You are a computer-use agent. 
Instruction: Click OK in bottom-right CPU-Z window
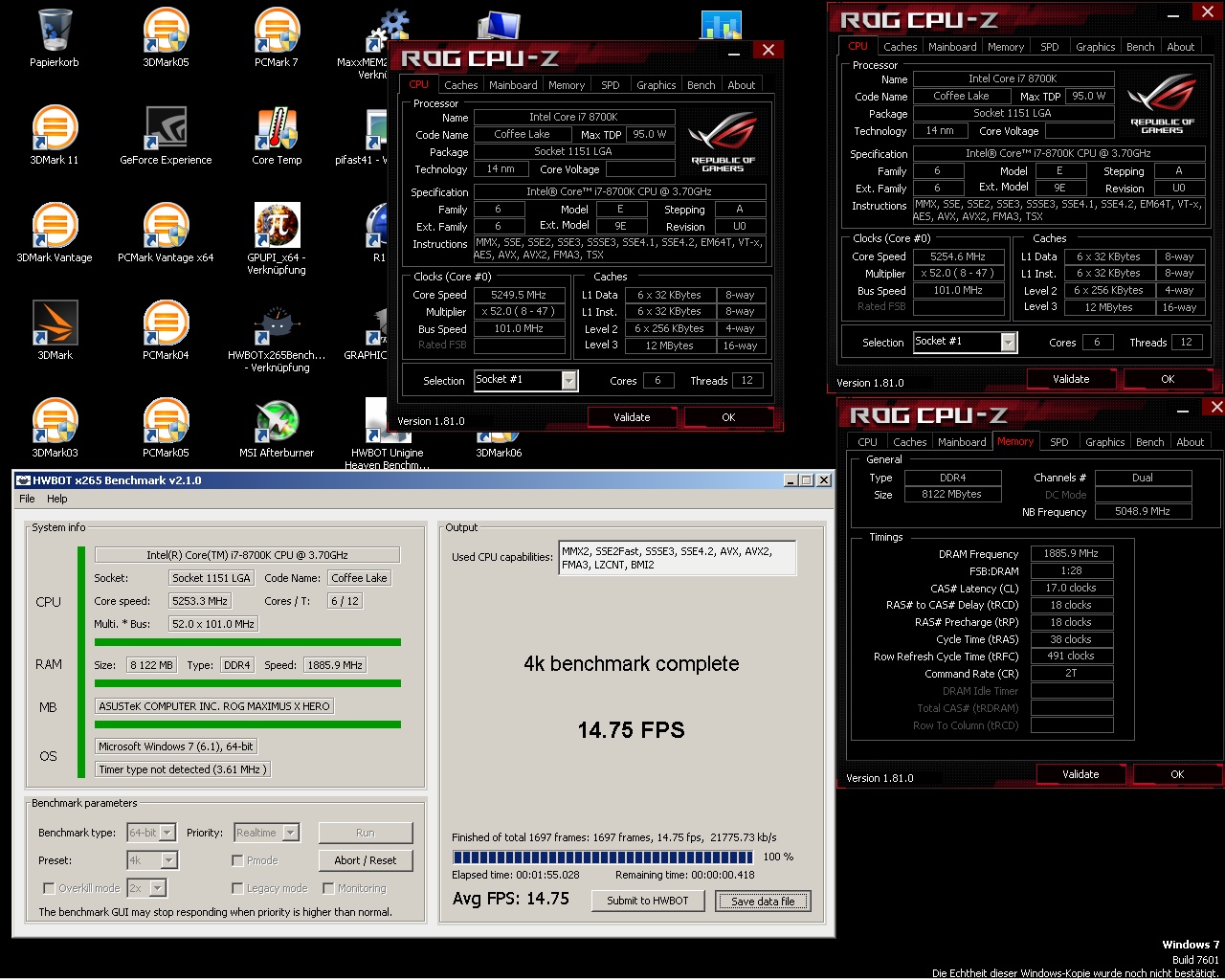1177,774
